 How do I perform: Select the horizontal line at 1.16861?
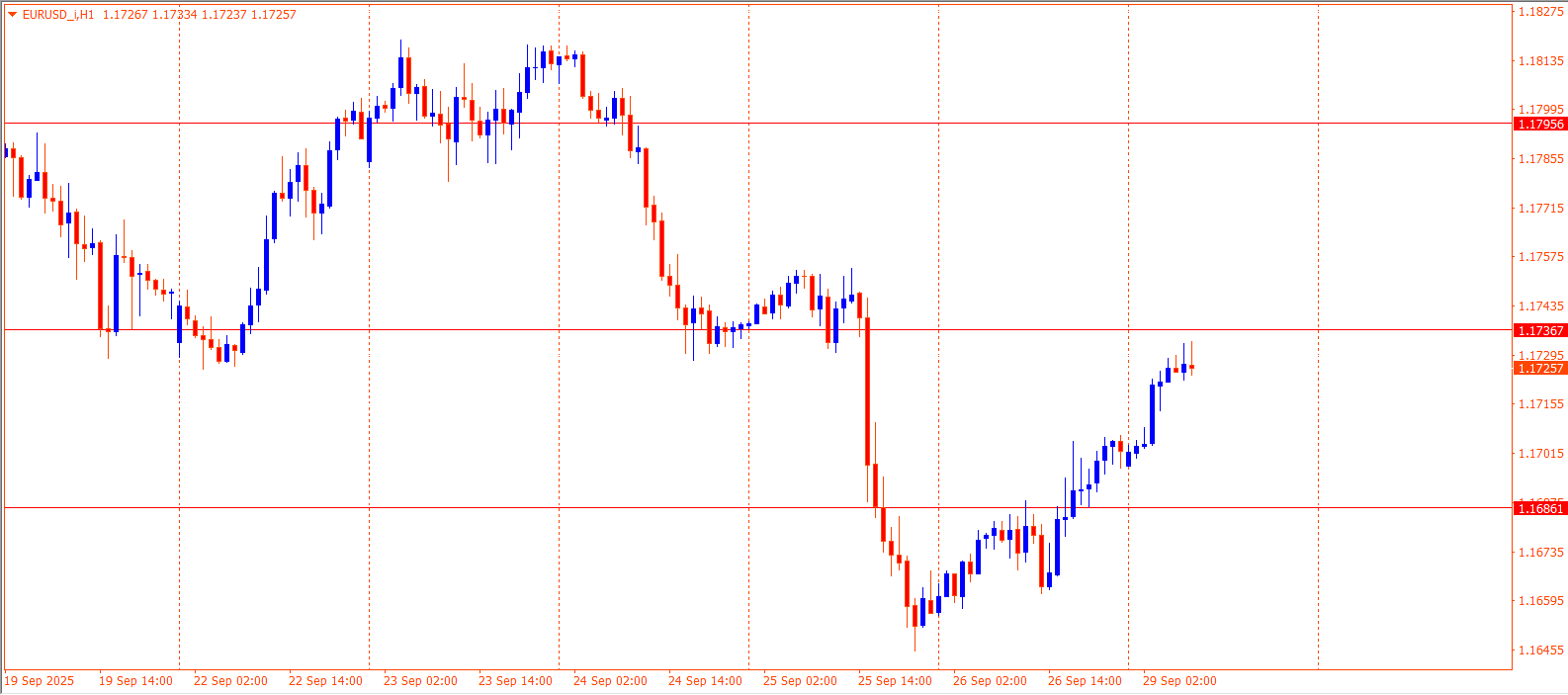point(494,507)
